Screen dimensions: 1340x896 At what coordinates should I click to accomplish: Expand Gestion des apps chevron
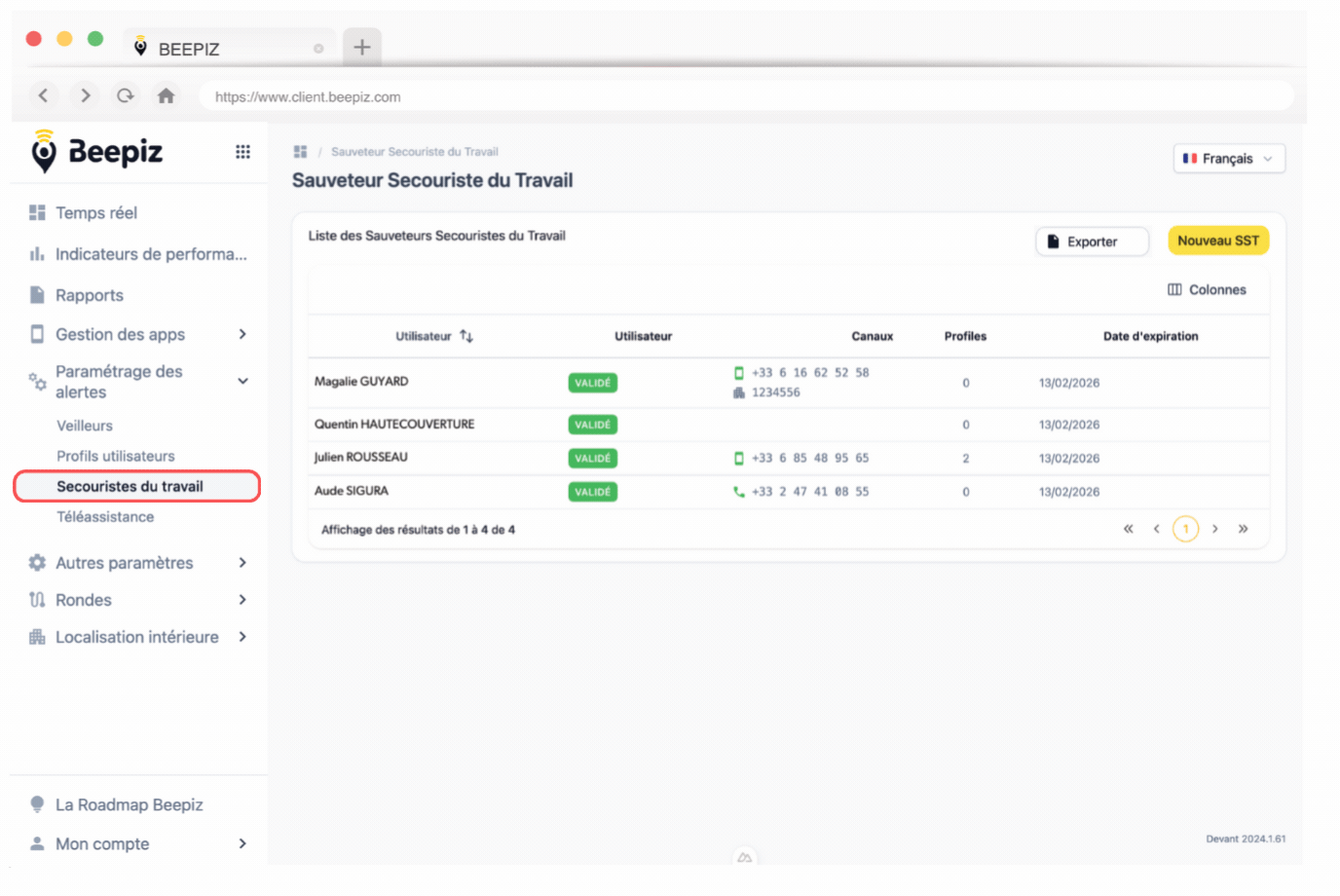[242, 334]
